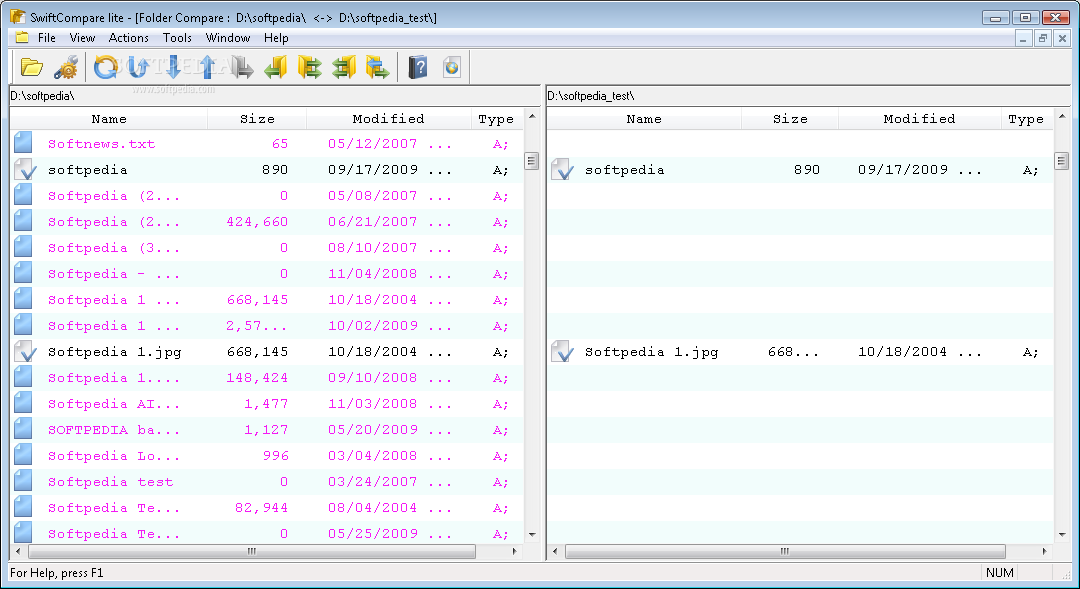
Task: Select 'Softpedia AI...' file name
Action: [114, 404]
